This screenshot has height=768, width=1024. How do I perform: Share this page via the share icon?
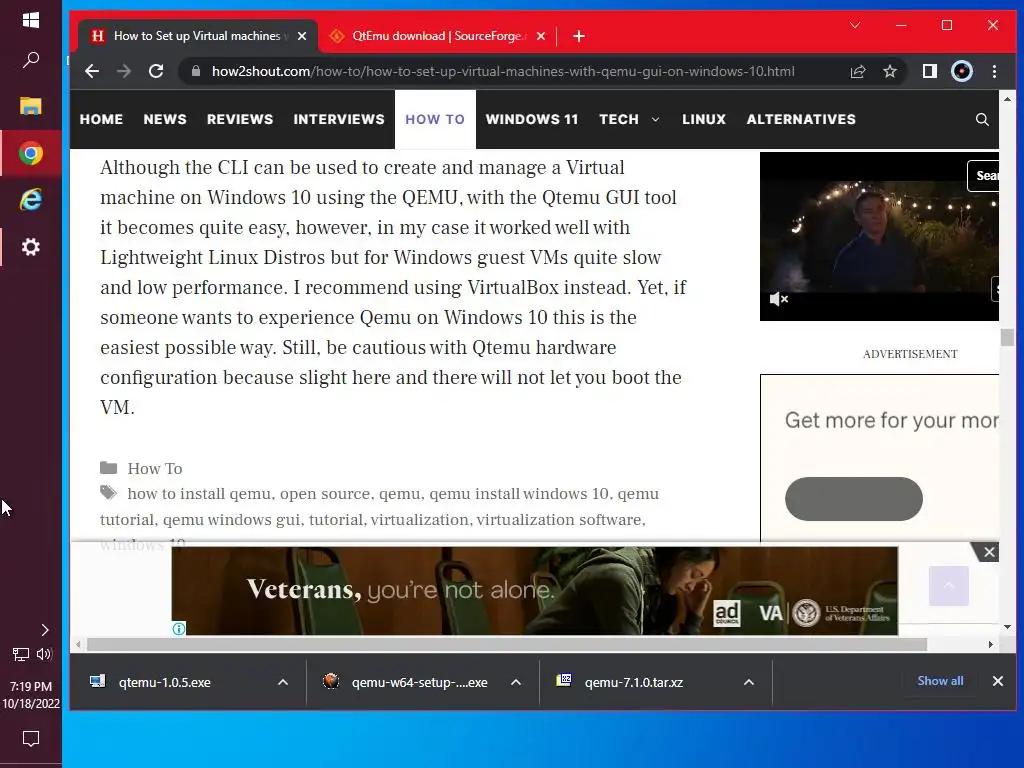pos(857,71)
